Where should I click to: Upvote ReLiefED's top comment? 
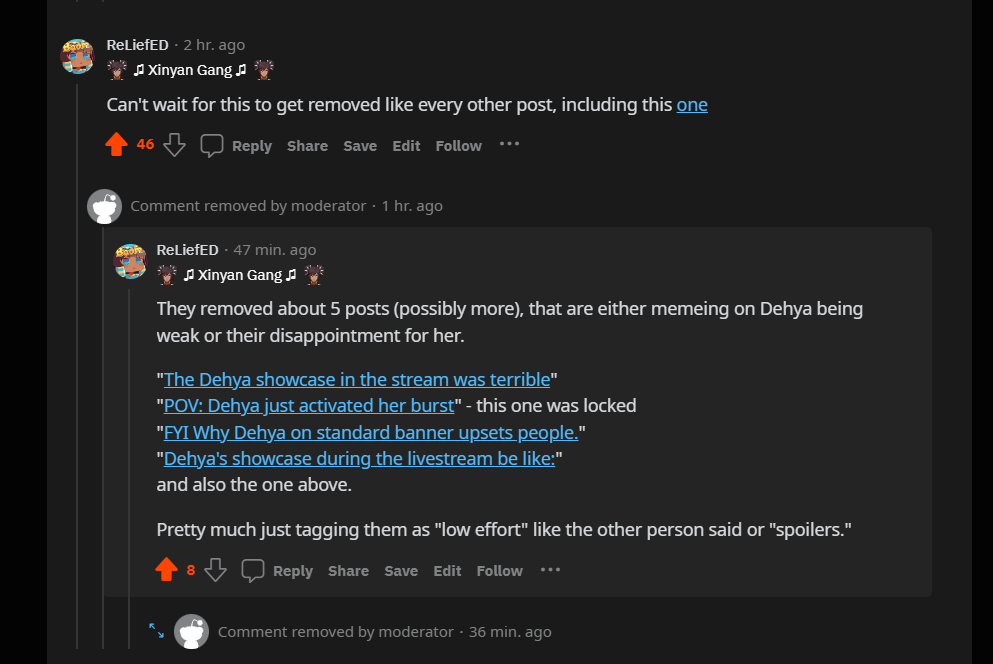pos(116,144)
